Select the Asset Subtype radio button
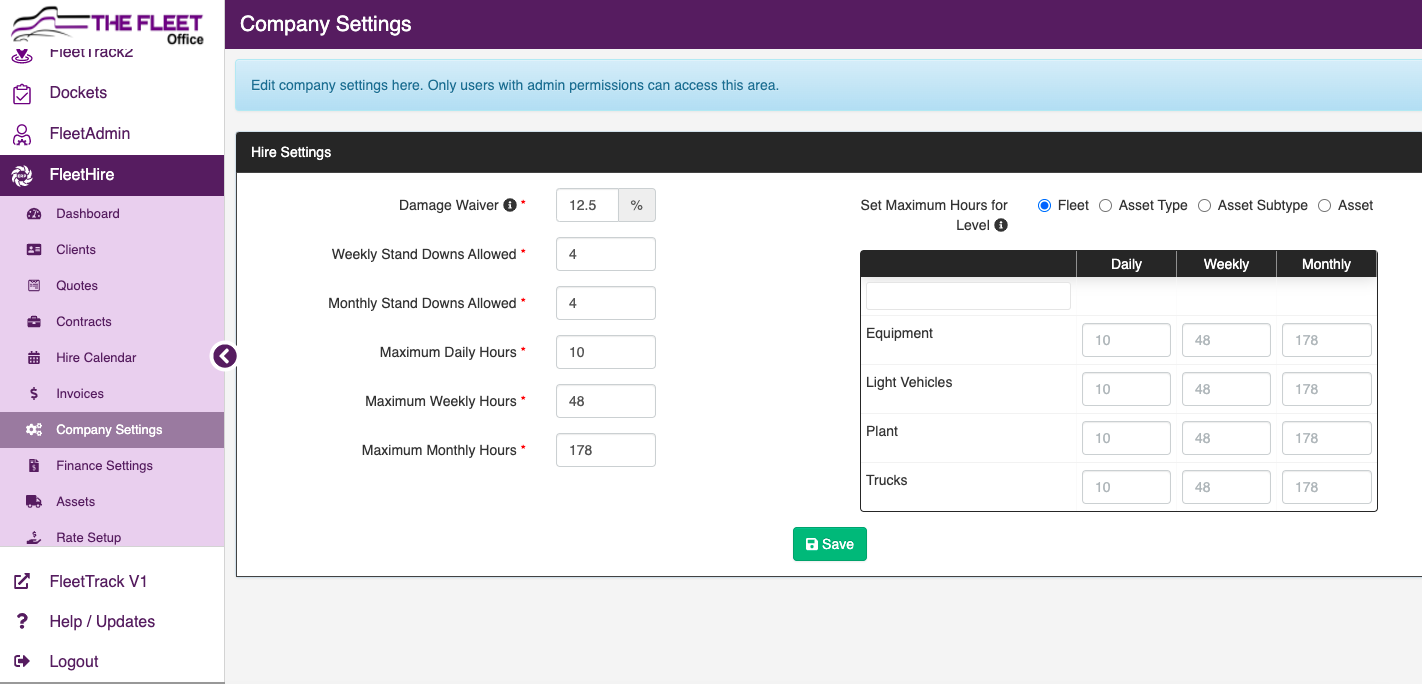 coord(1204,205)
